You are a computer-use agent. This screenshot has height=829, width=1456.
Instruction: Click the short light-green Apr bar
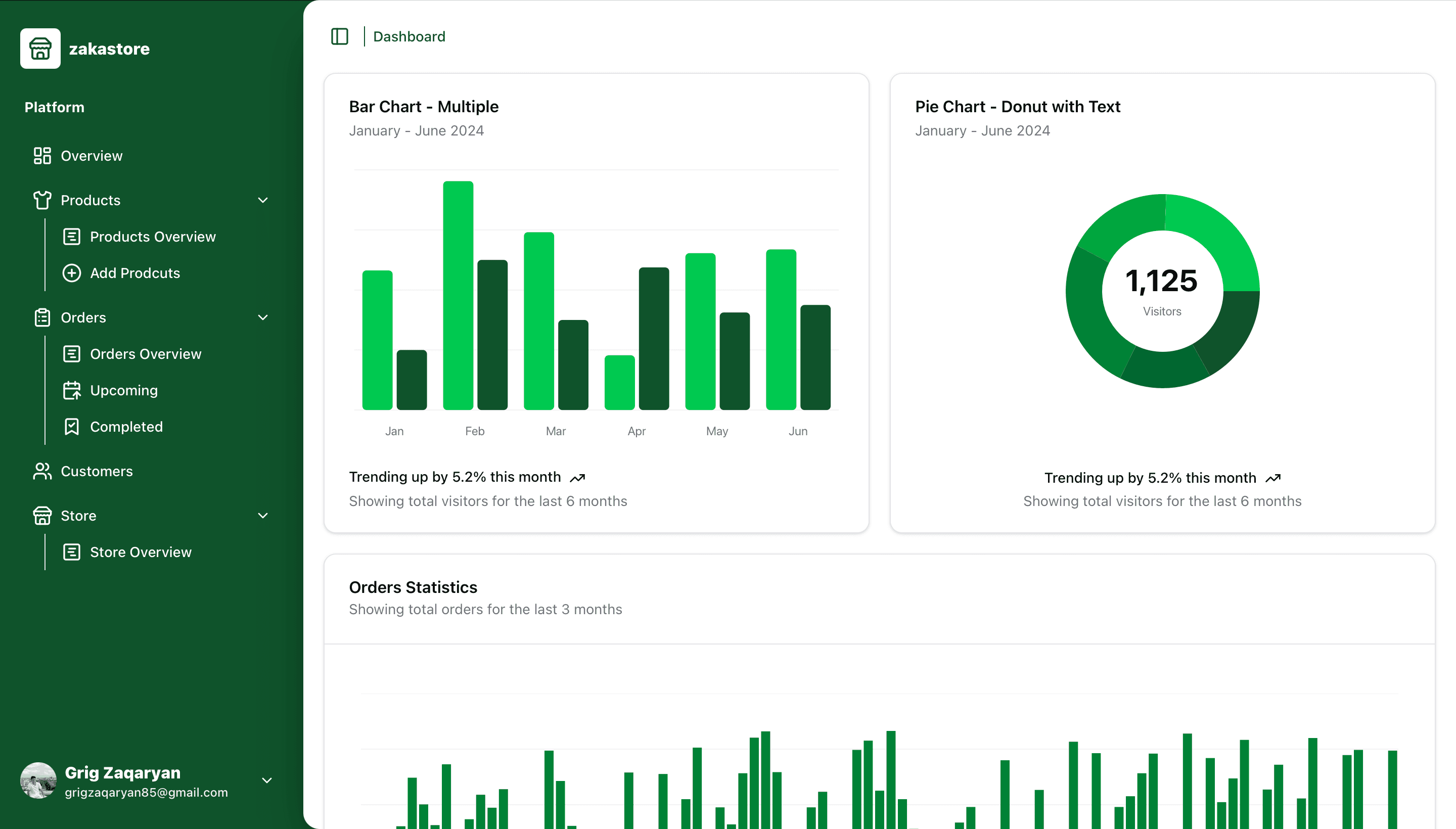point(619,382)
